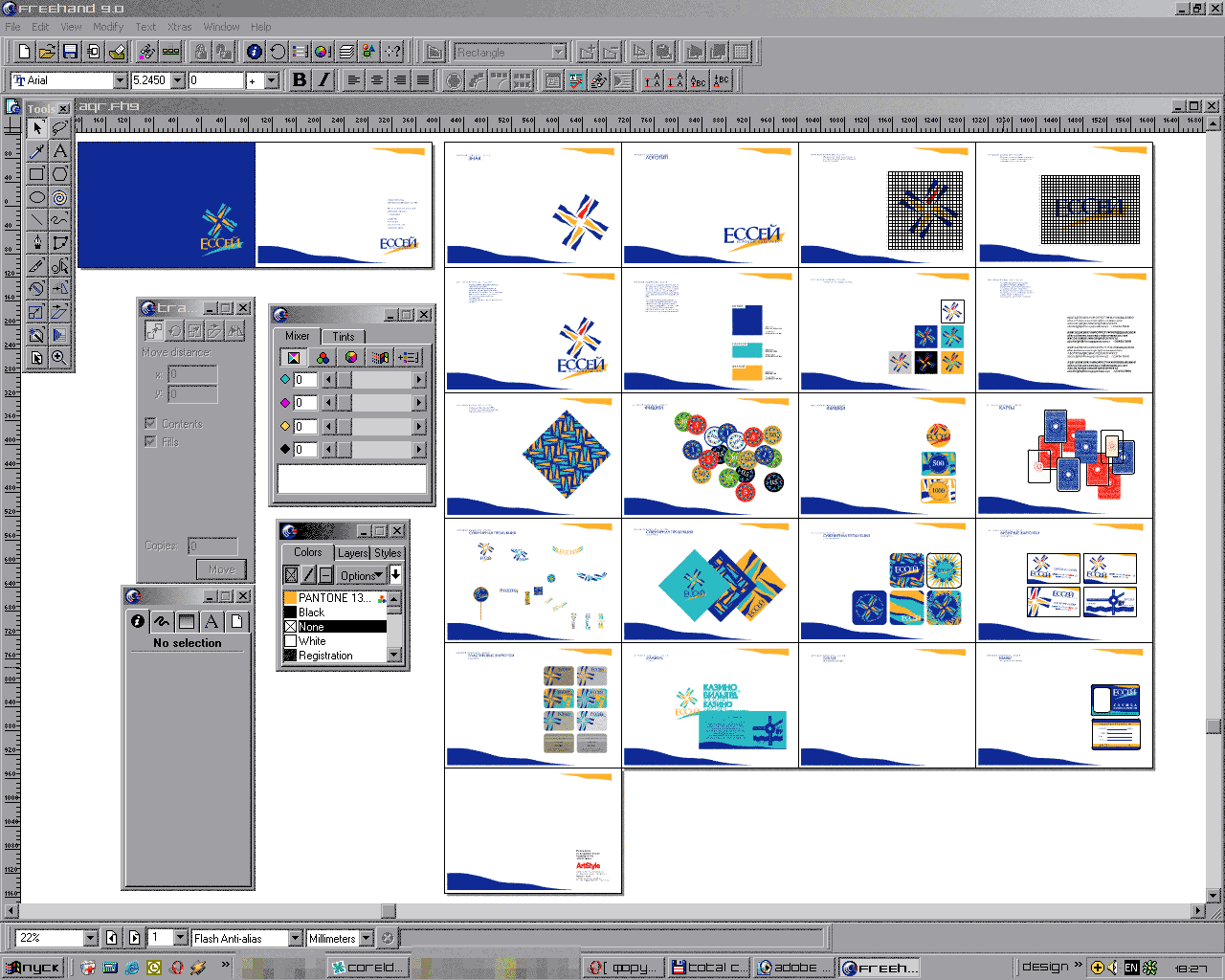The width and height of the screenshot is (1225, 980).
Task: Select the Pointer tool in Tools panel
Action: [36, 127]
